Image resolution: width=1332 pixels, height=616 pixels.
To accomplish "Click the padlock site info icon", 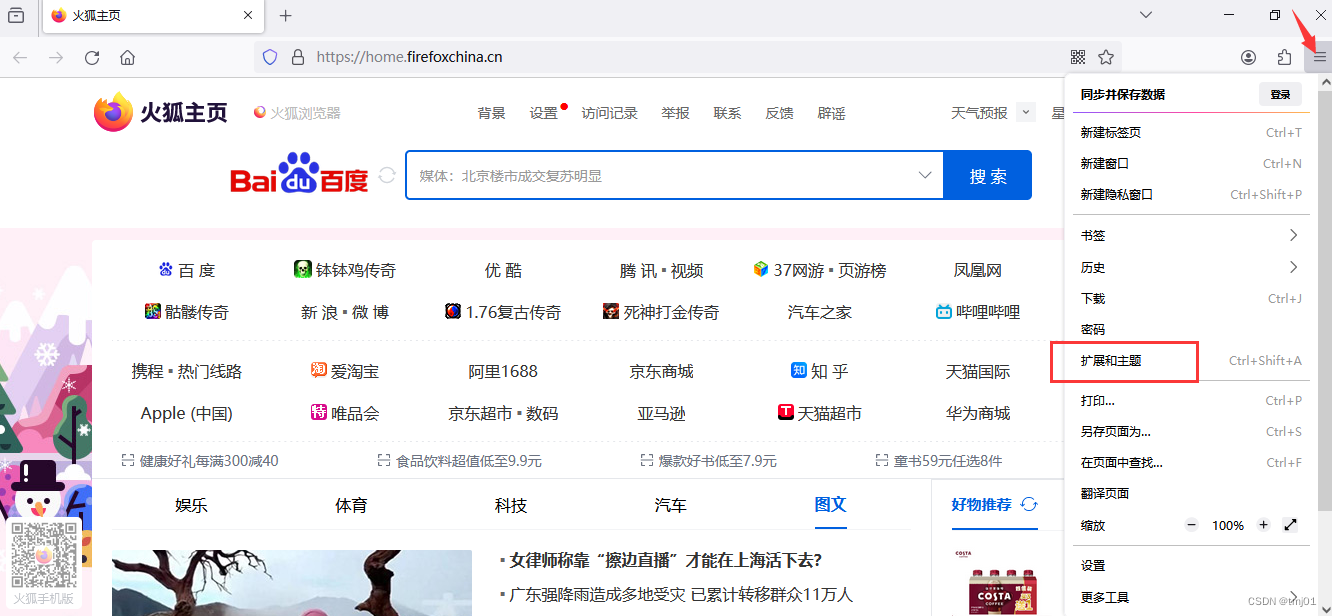I will coord(297,57).
